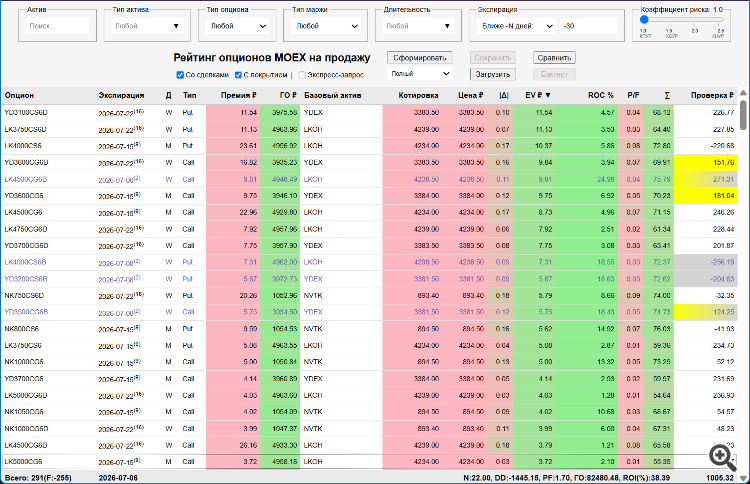Screen dimensions: 750x484
Task: Click the Сформировать button
Action: (419, 58)
